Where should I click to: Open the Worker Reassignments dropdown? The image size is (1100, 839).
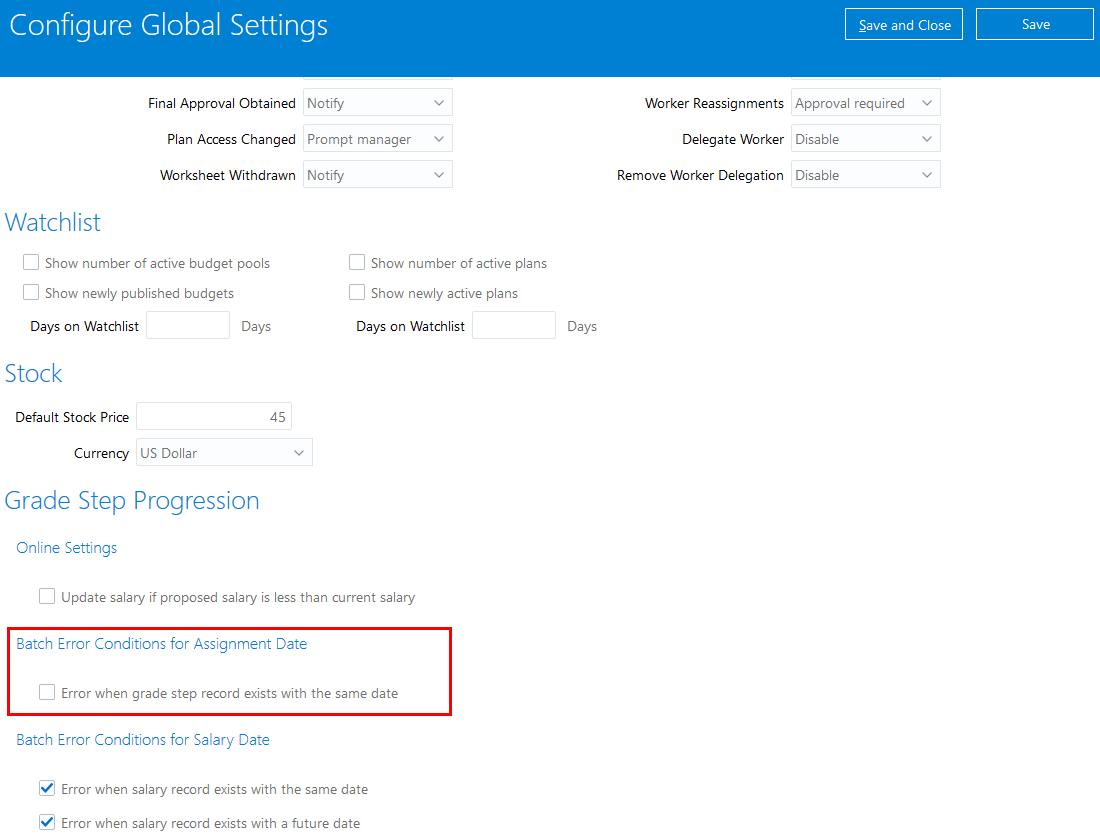click(x=865, y=103)
